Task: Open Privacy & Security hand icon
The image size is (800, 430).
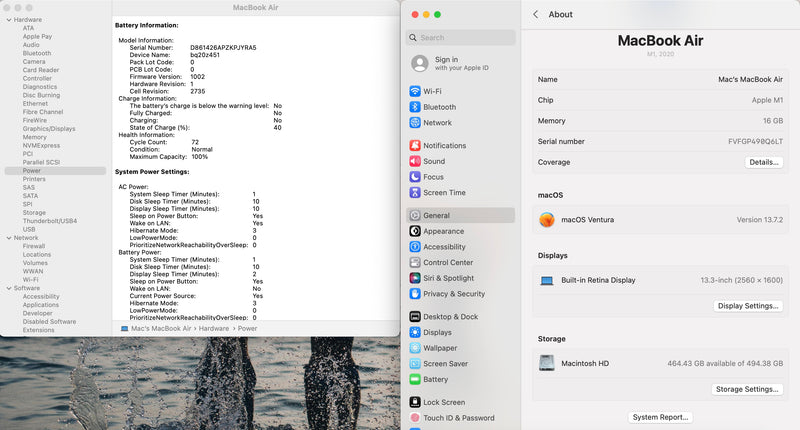Action: pos(415,294)
